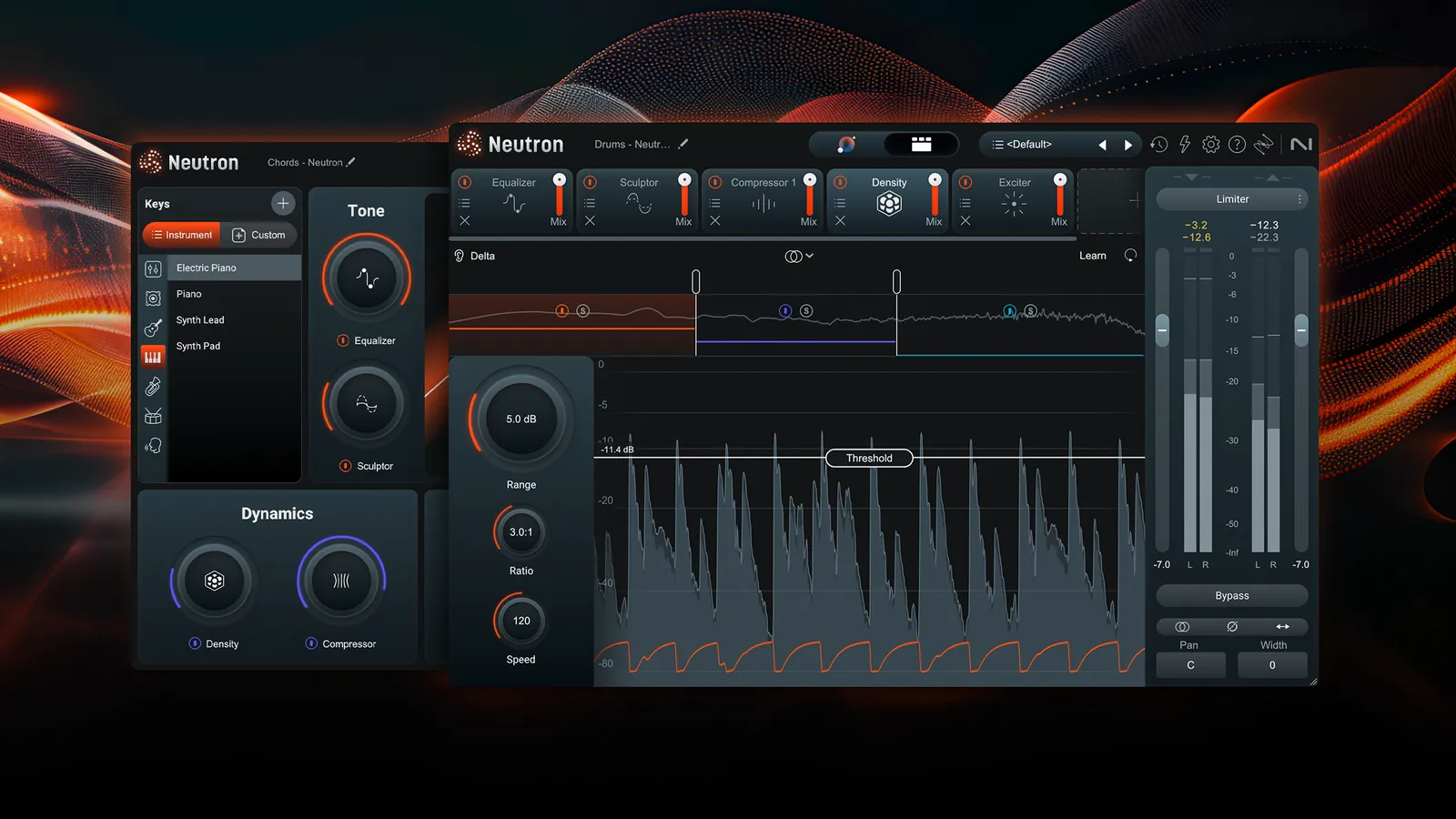Remove the Compressor 1 module with X

coord(715,221)
